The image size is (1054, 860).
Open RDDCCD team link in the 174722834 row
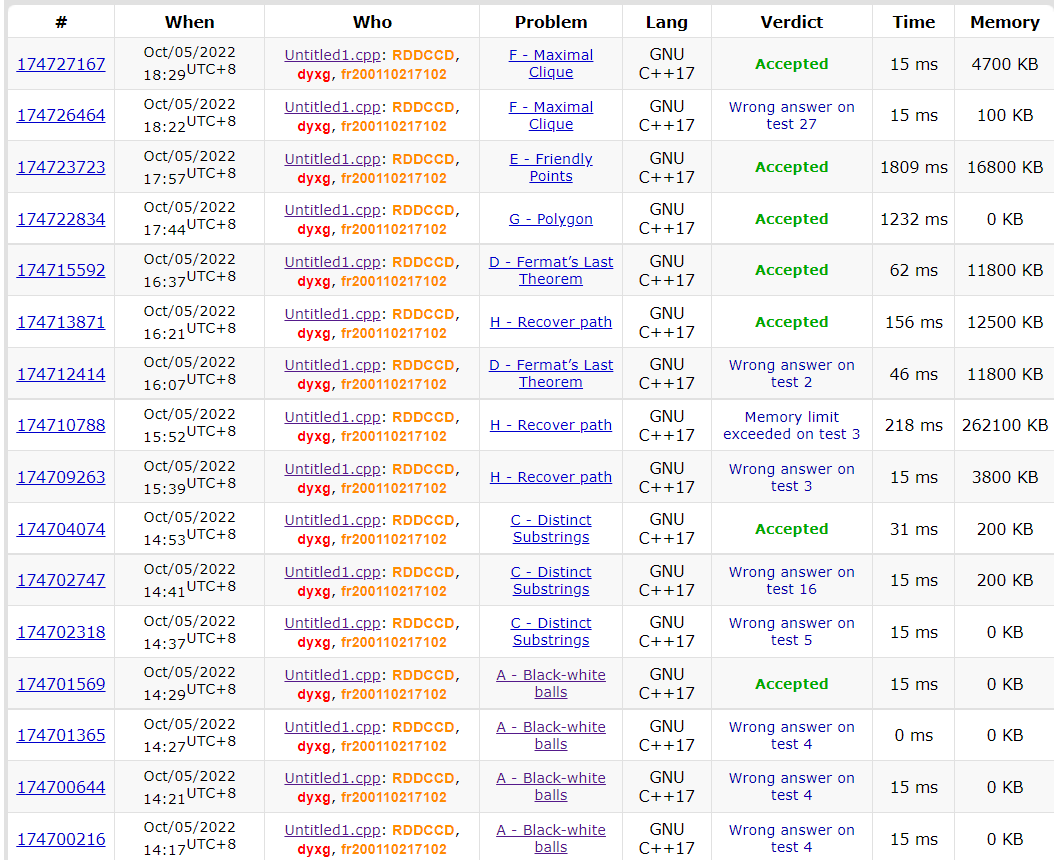tap(423, 211)
